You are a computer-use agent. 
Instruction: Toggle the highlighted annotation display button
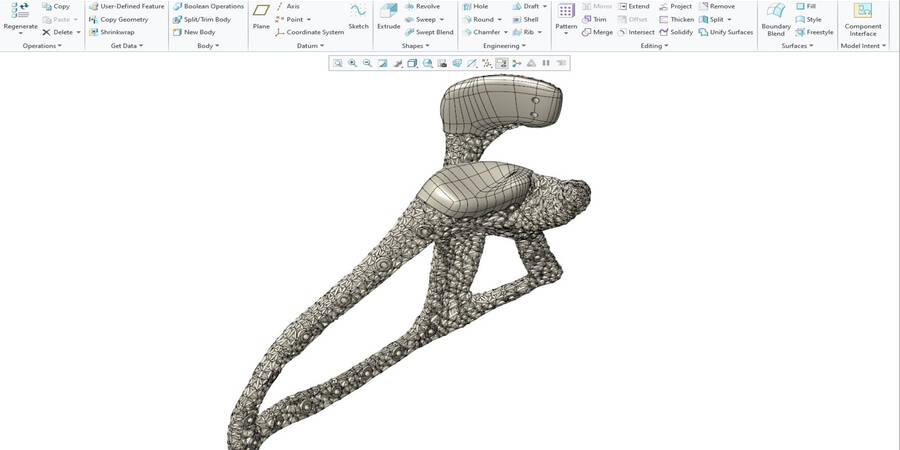pyautogui.click(x=501, y=63)
